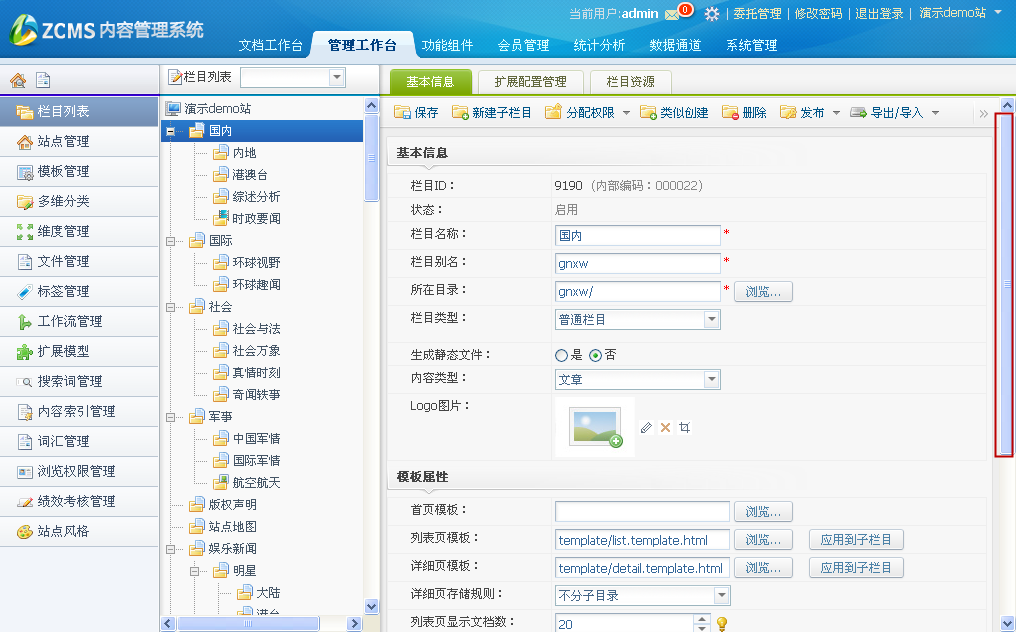Open the settings gear icon in header
Viewport: 1016px width, 632px height.
click(x=712, y=14)
